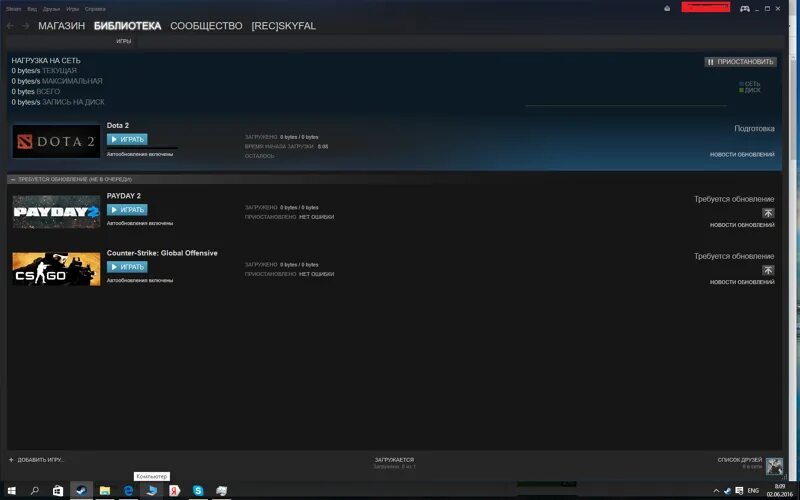Click Dota 2 download progress bar
The height and width of the screenshot is (500, 800).
pos(142,148)
